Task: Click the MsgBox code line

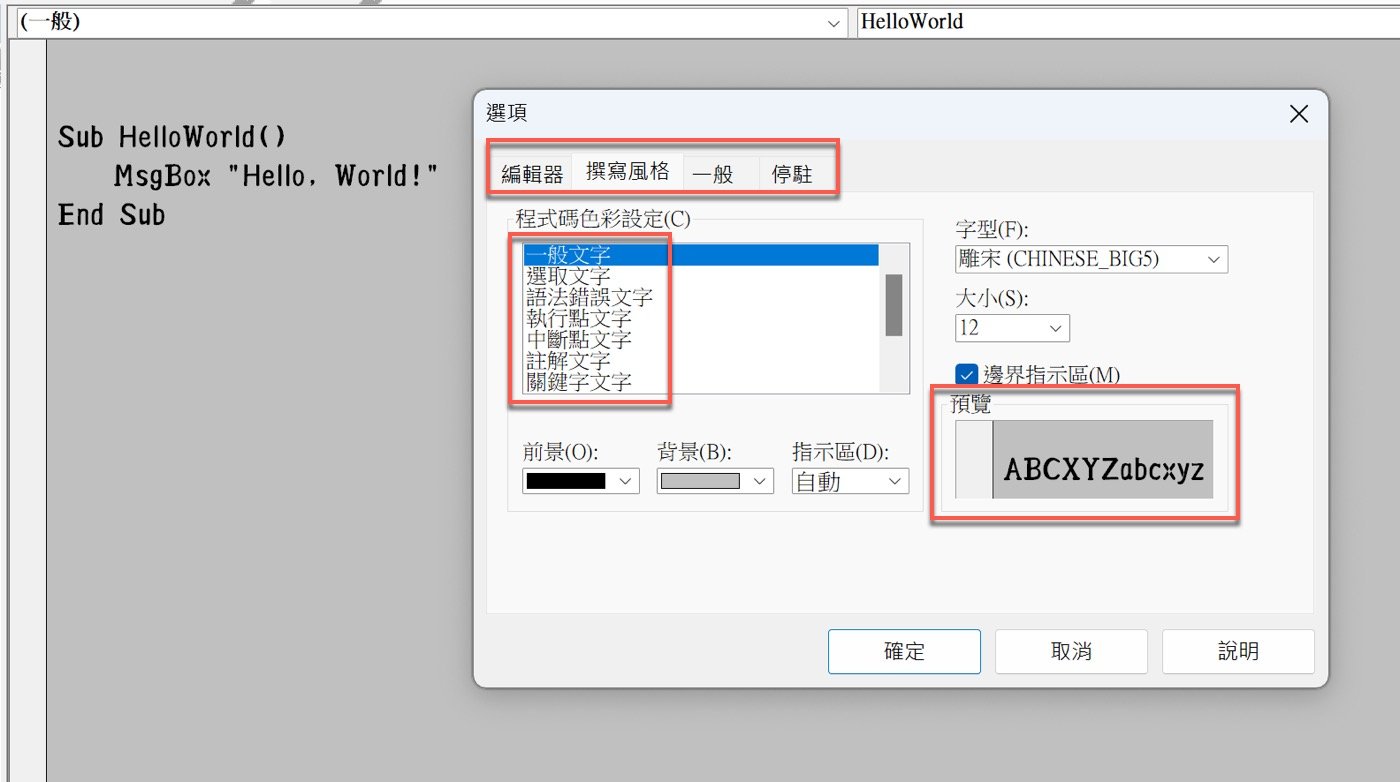Action: (x=277, y=176)
